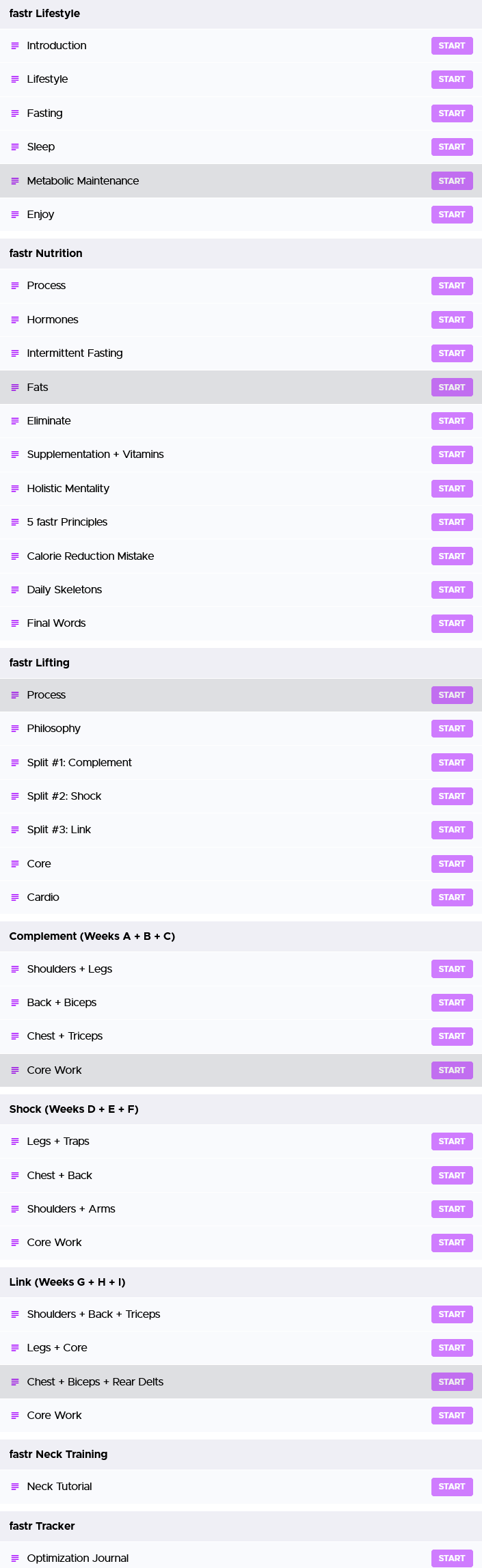Start the Metabolic Maintenance lesson

[x=452, y=181]
